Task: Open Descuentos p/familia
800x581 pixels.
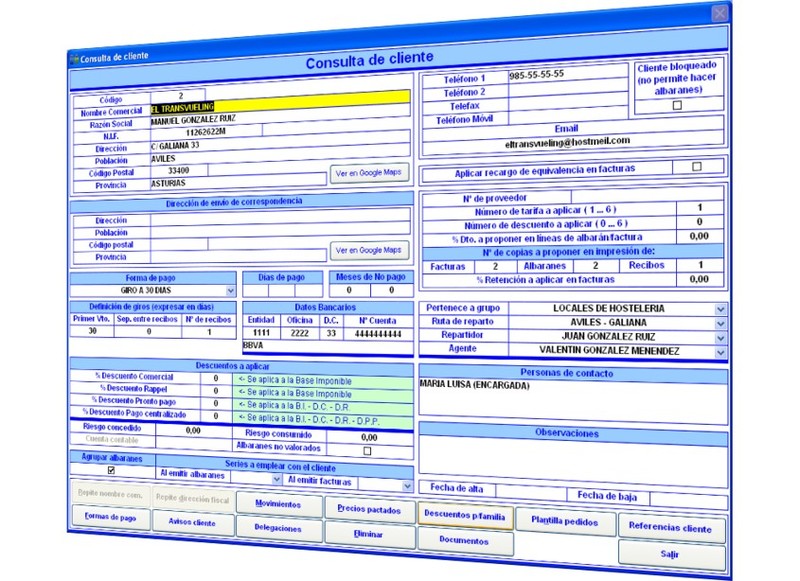Action: click(x=464, y=516)
